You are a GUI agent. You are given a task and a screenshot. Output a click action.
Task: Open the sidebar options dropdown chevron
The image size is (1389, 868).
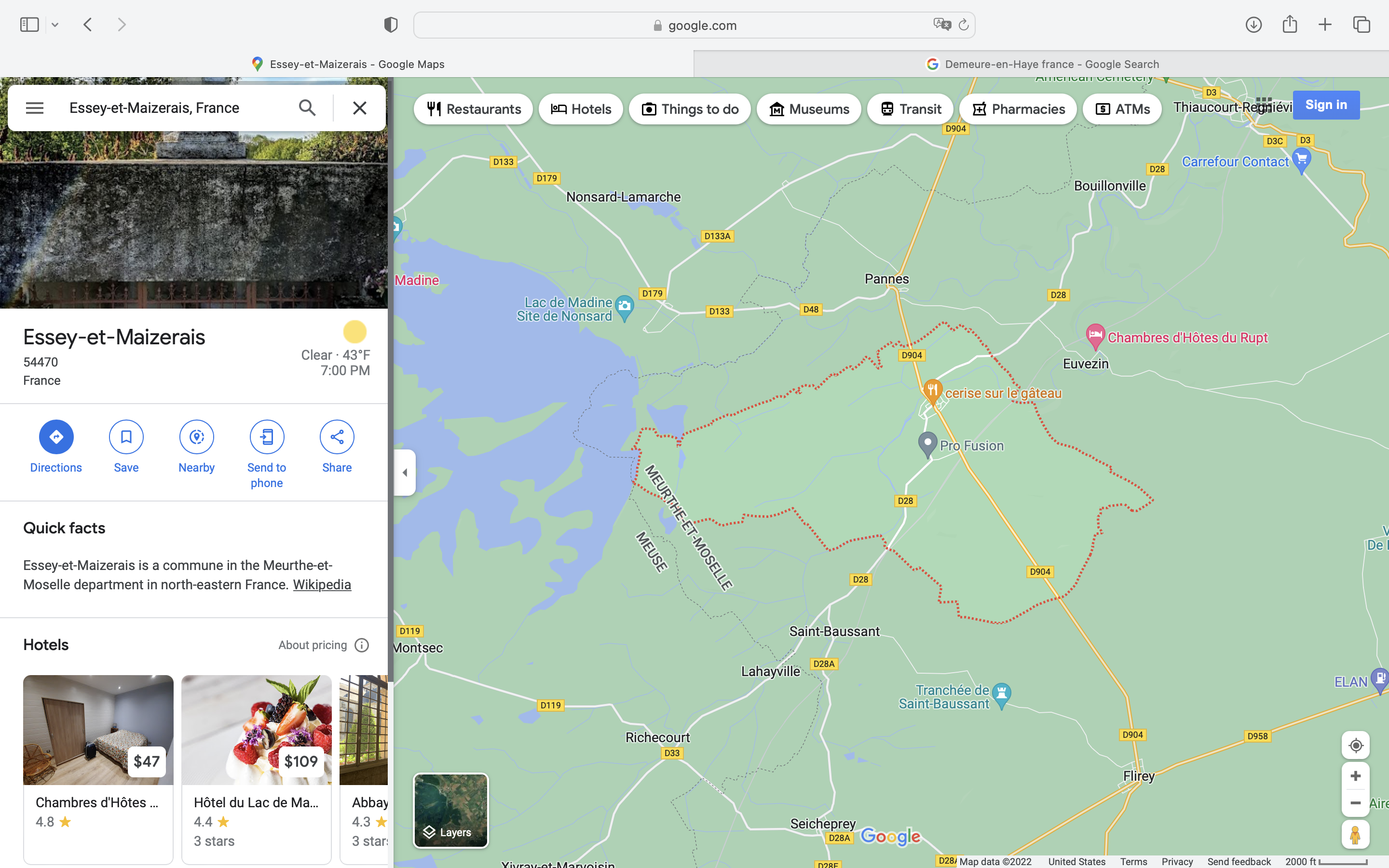click(x=55, y=25)
